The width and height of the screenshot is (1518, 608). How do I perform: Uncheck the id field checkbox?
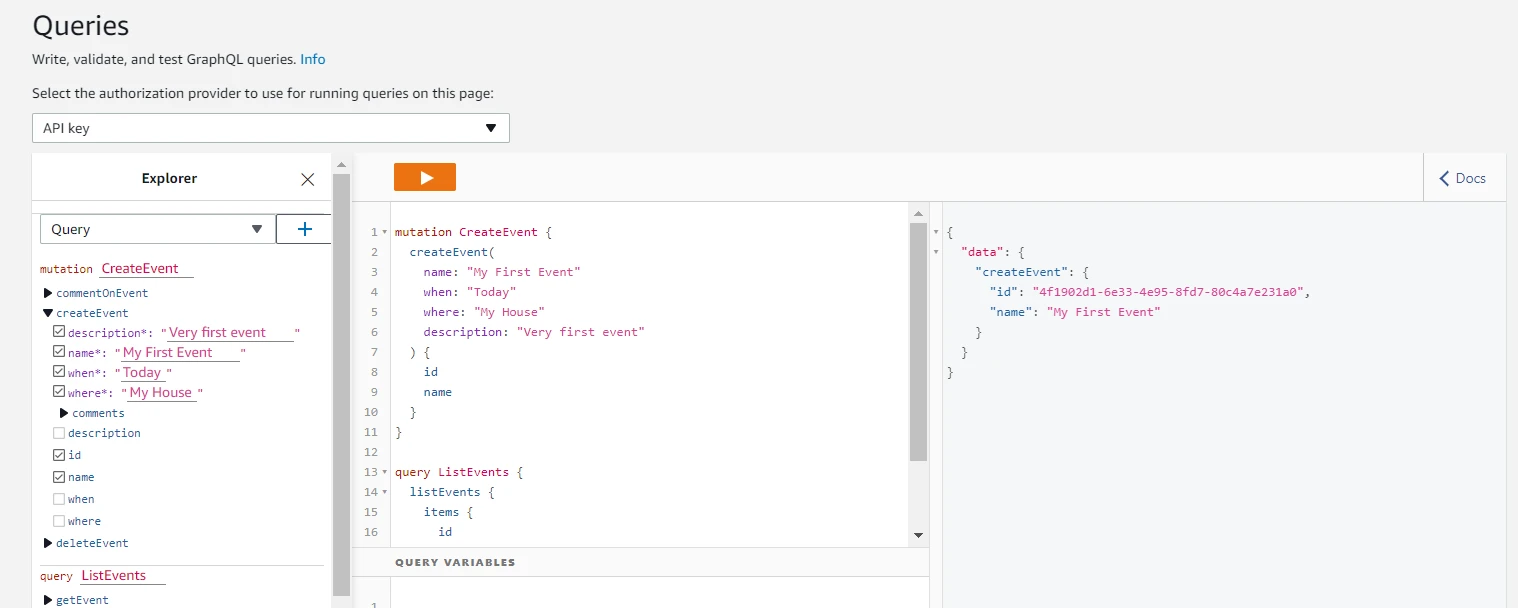click(59, 455)
